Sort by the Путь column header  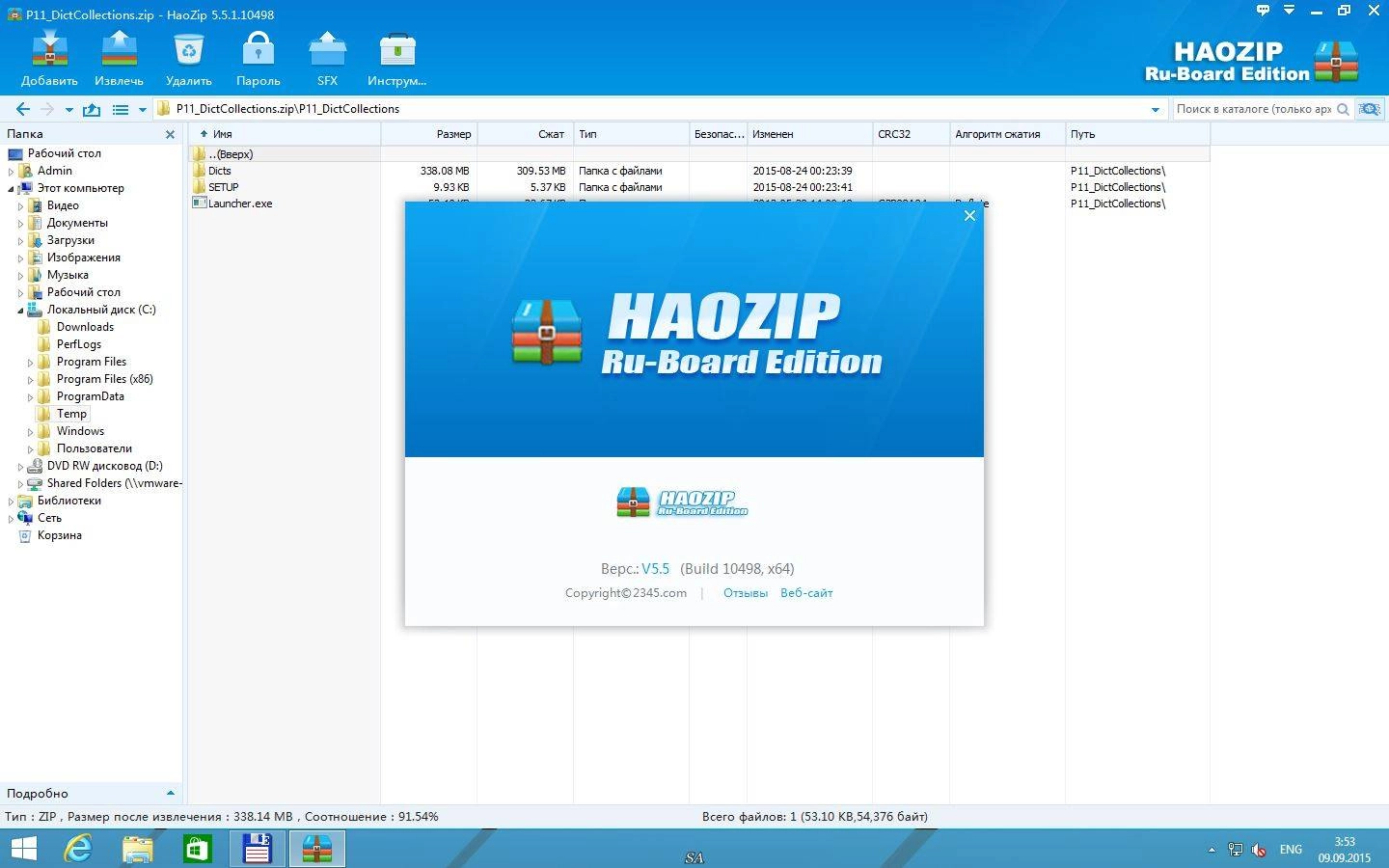(1138, 134)
